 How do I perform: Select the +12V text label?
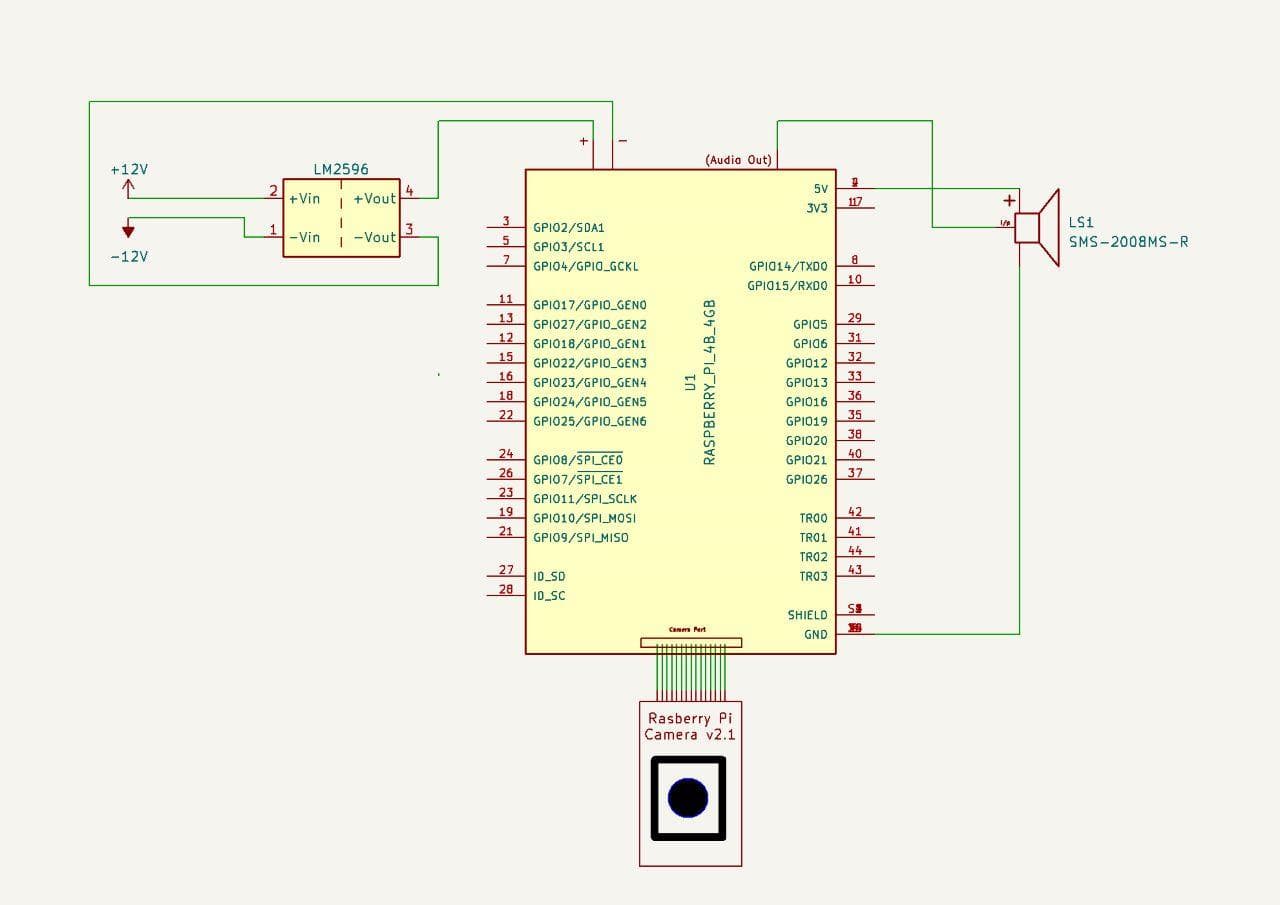[129, 170]
